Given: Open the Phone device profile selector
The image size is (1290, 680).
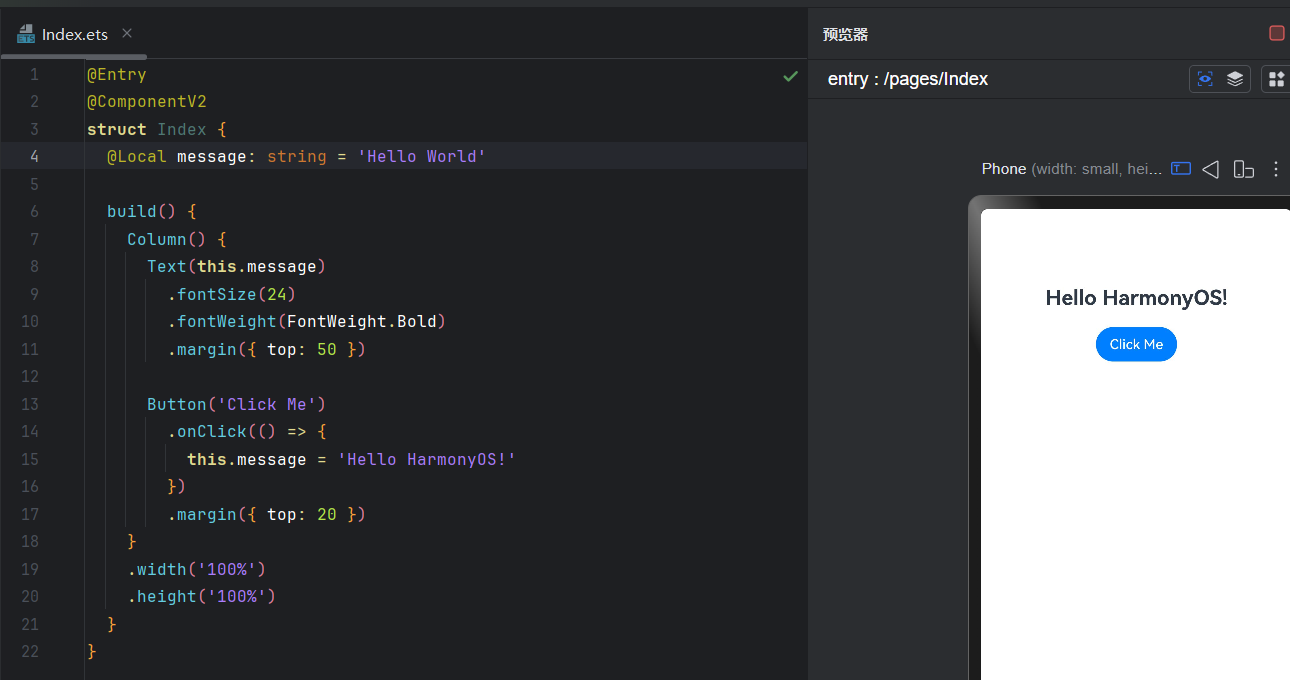Looking at the screenshot, I should point(1071,169).
